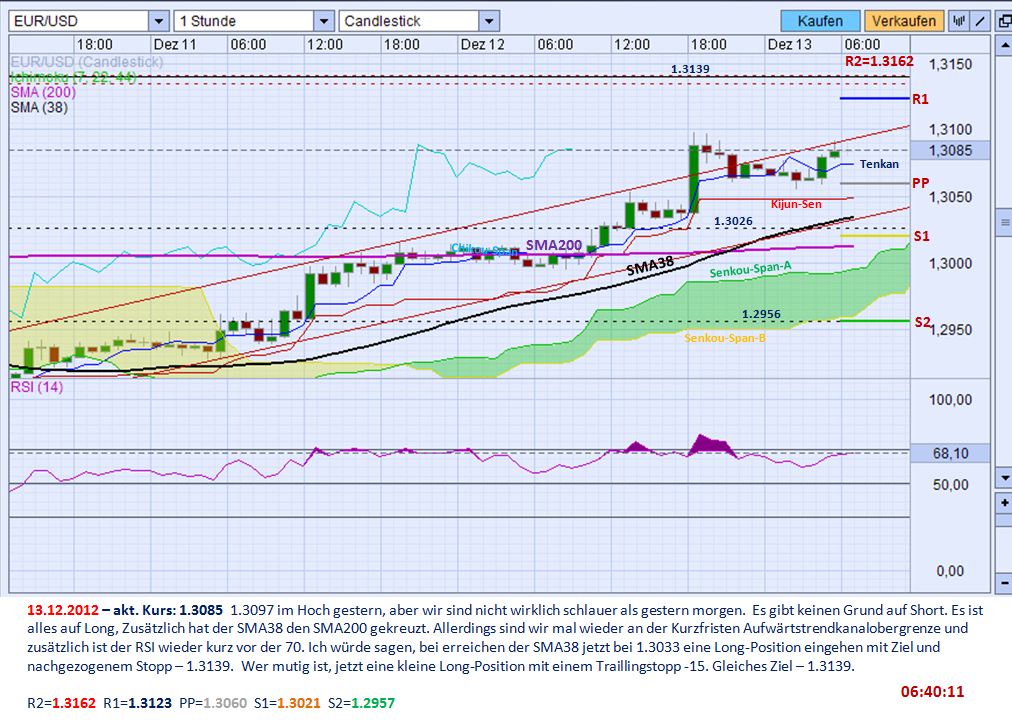
Task: Click the Senkou-Span-B label
Action: pyautogui.click(x=725, y=338)
